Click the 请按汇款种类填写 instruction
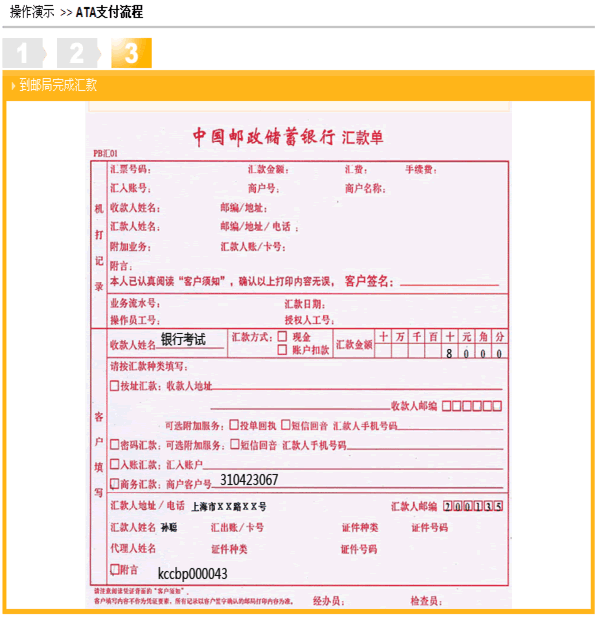The height and width of the screenshot is (620, 598). (x=148, y=366)
